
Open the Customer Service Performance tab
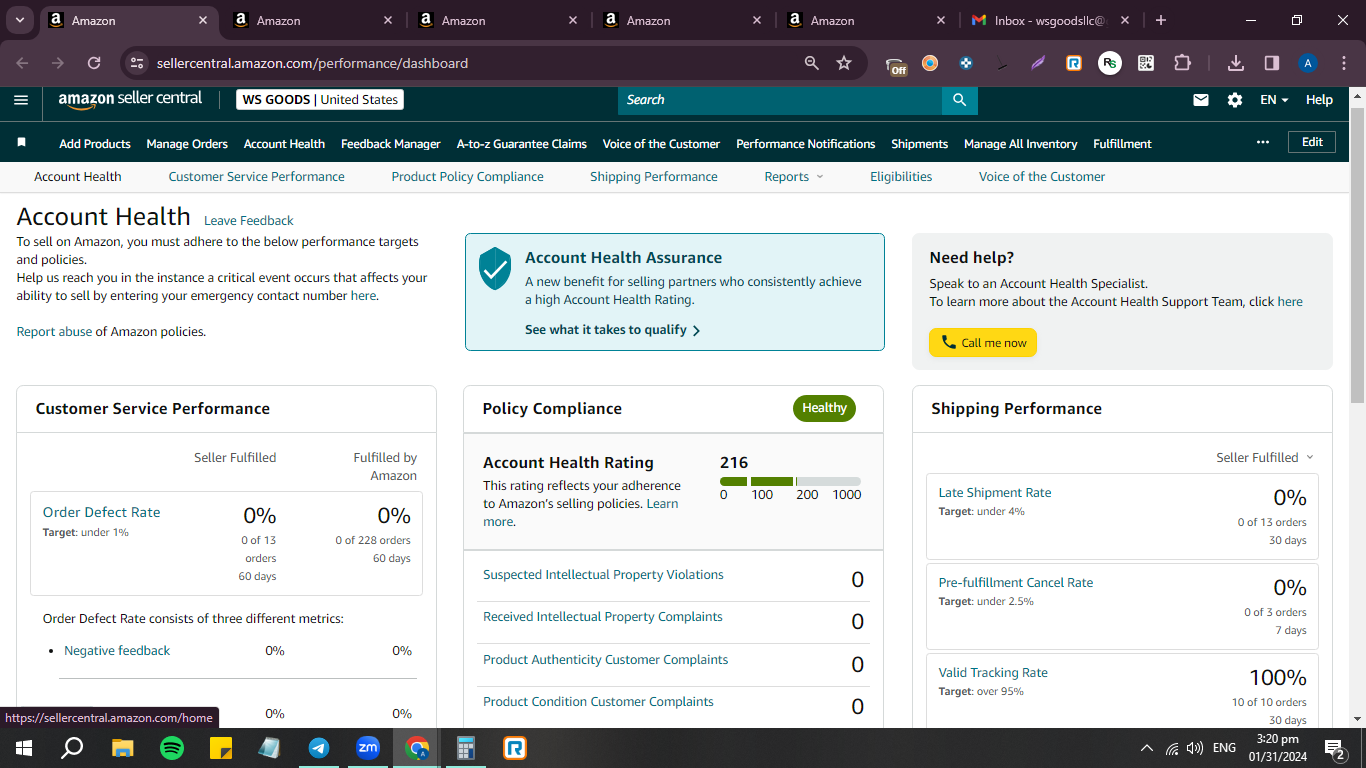click(256, 176)
